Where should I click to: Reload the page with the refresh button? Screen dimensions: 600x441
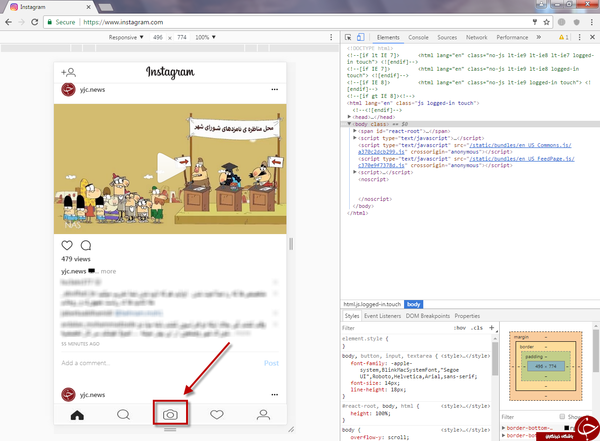[x=34, y=22]
